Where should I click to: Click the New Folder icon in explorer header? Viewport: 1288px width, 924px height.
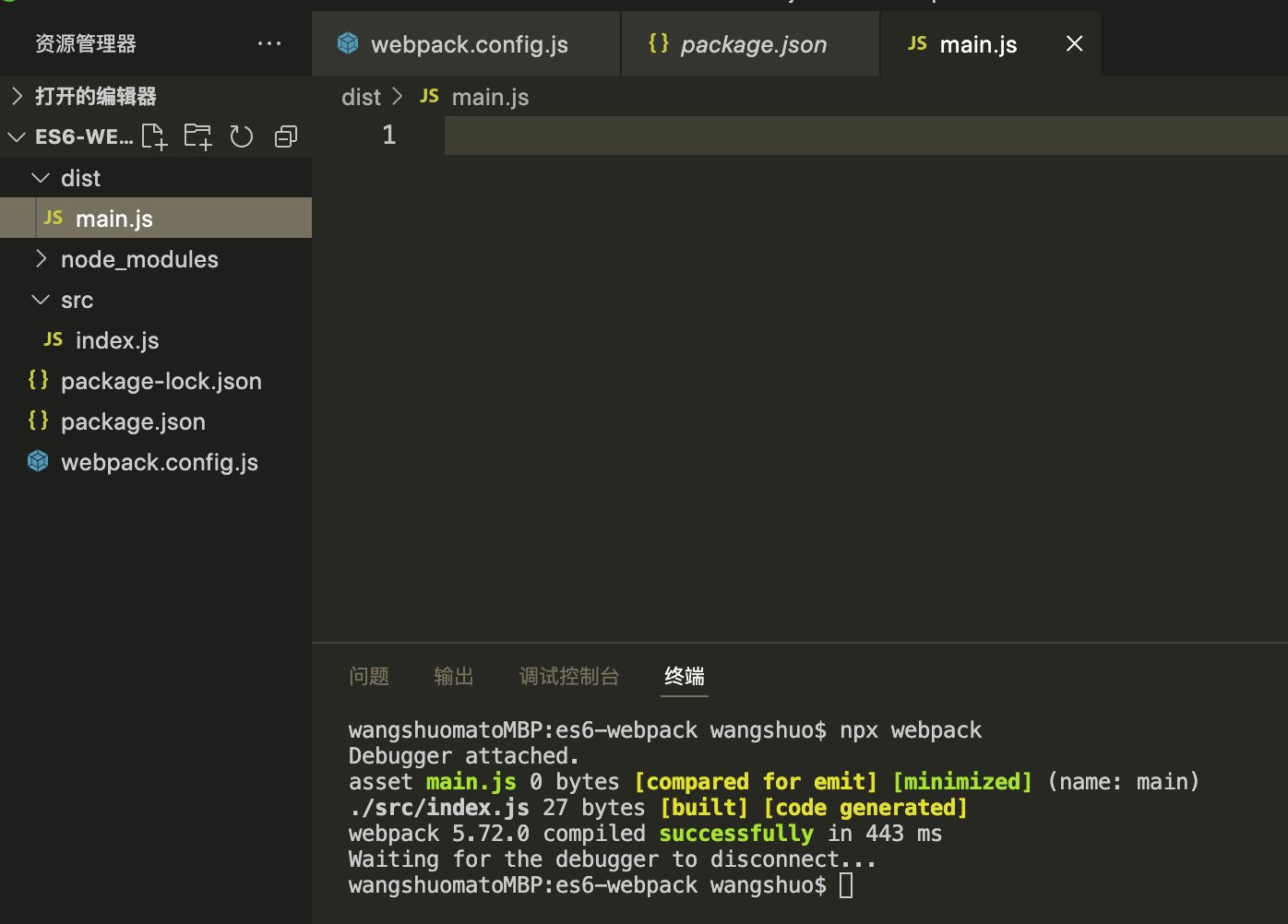197,136
